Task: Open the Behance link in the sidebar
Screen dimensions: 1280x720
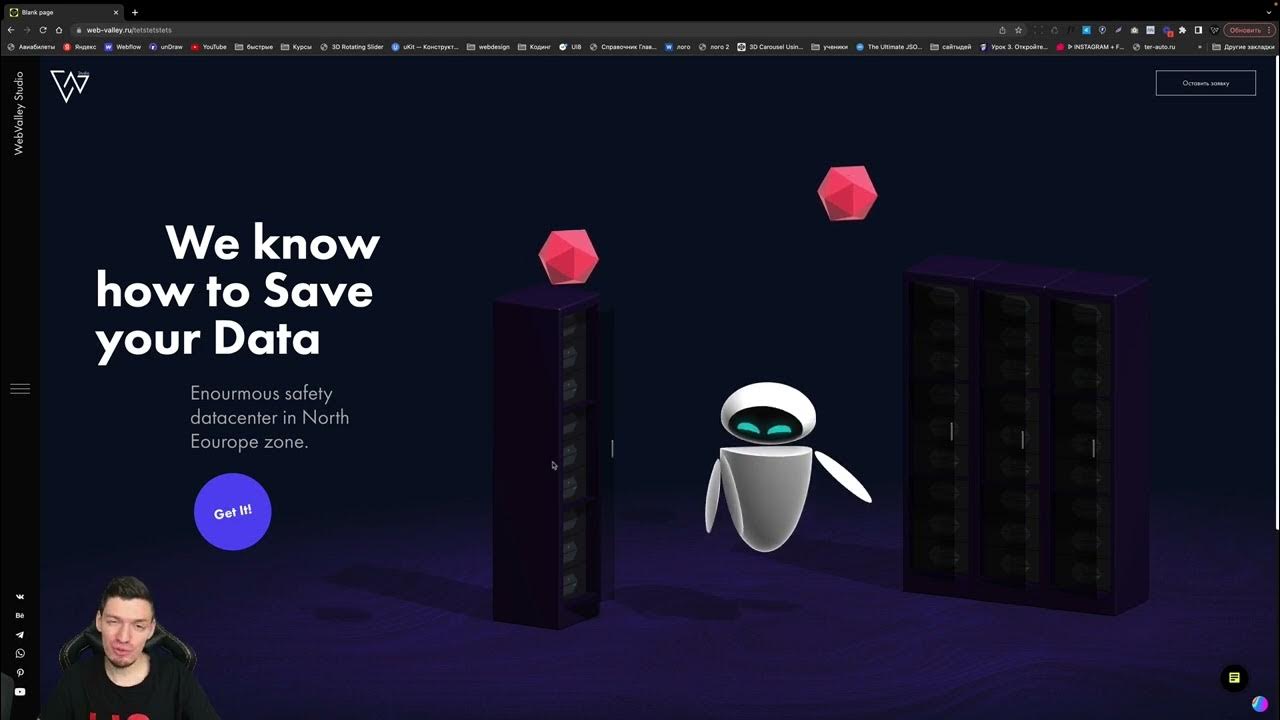Action: click(20, 616)
